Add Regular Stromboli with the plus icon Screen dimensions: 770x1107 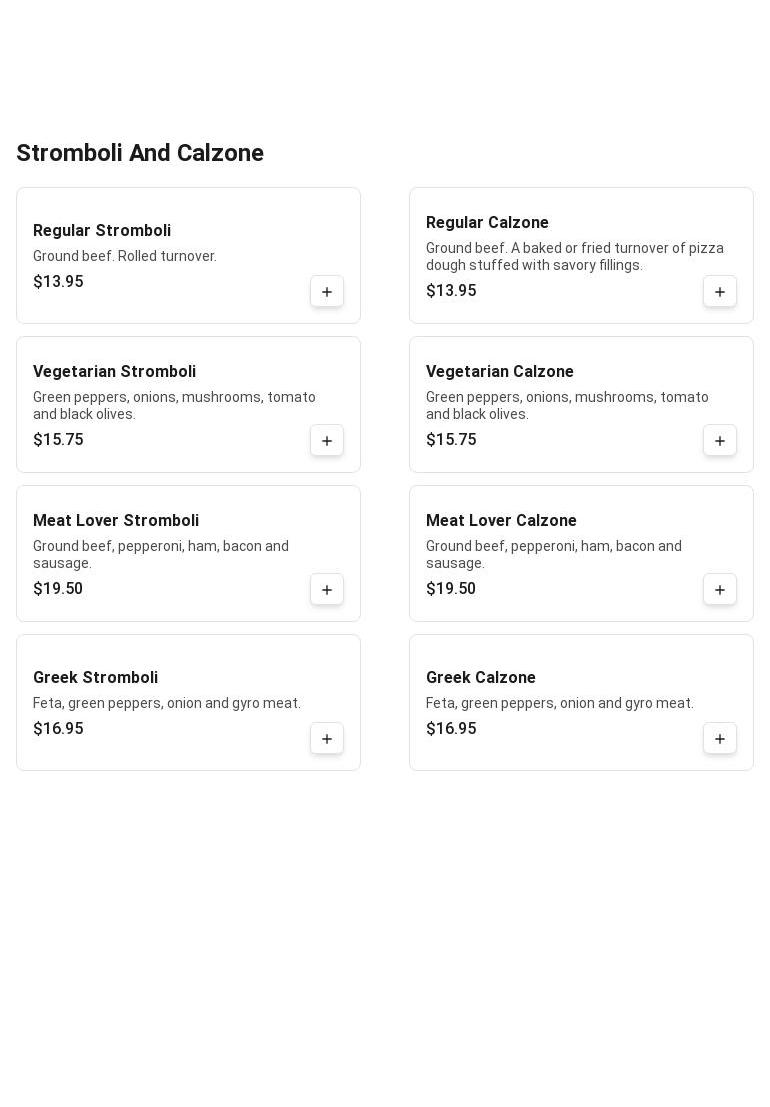327,292
